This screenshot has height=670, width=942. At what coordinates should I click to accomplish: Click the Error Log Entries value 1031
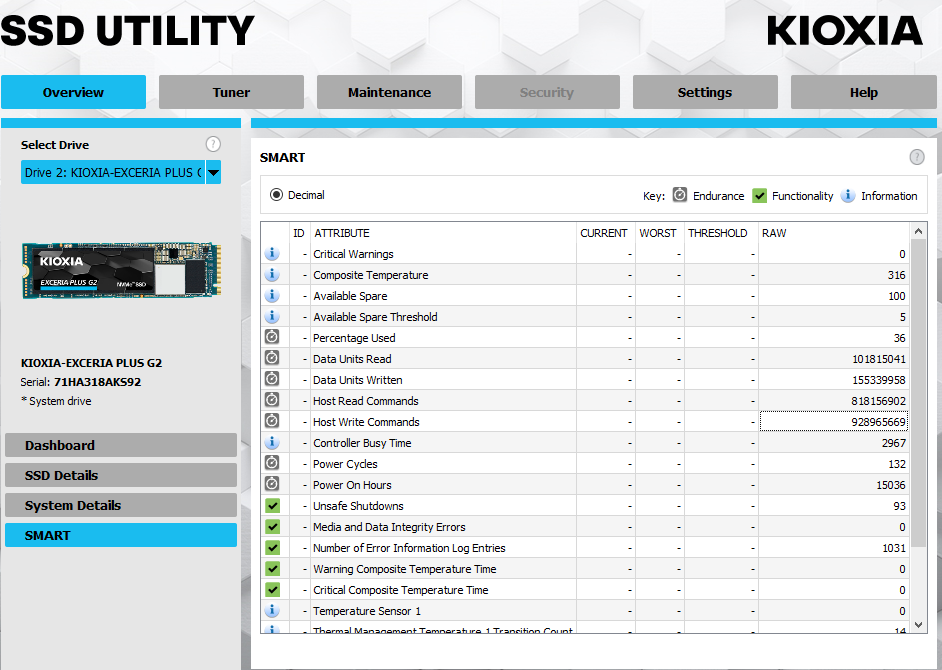[x=893, y=548]
